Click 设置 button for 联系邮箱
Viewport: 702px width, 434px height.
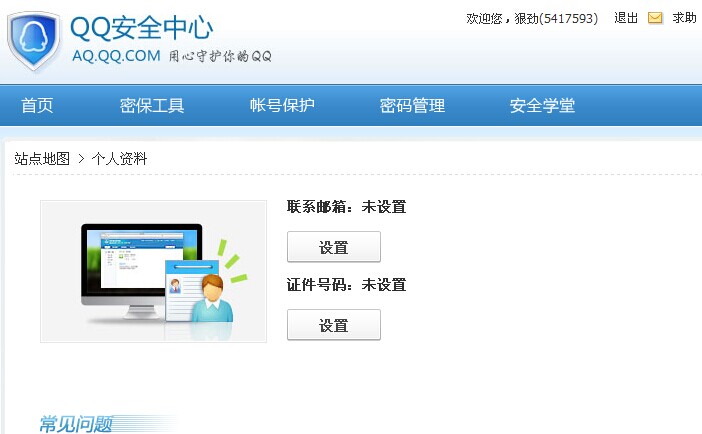click(x=334, y=247)
